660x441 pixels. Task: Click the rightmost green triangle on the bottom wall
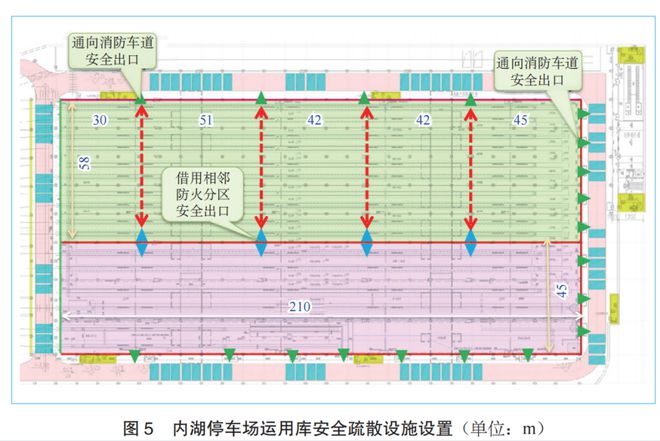(528, 355)
